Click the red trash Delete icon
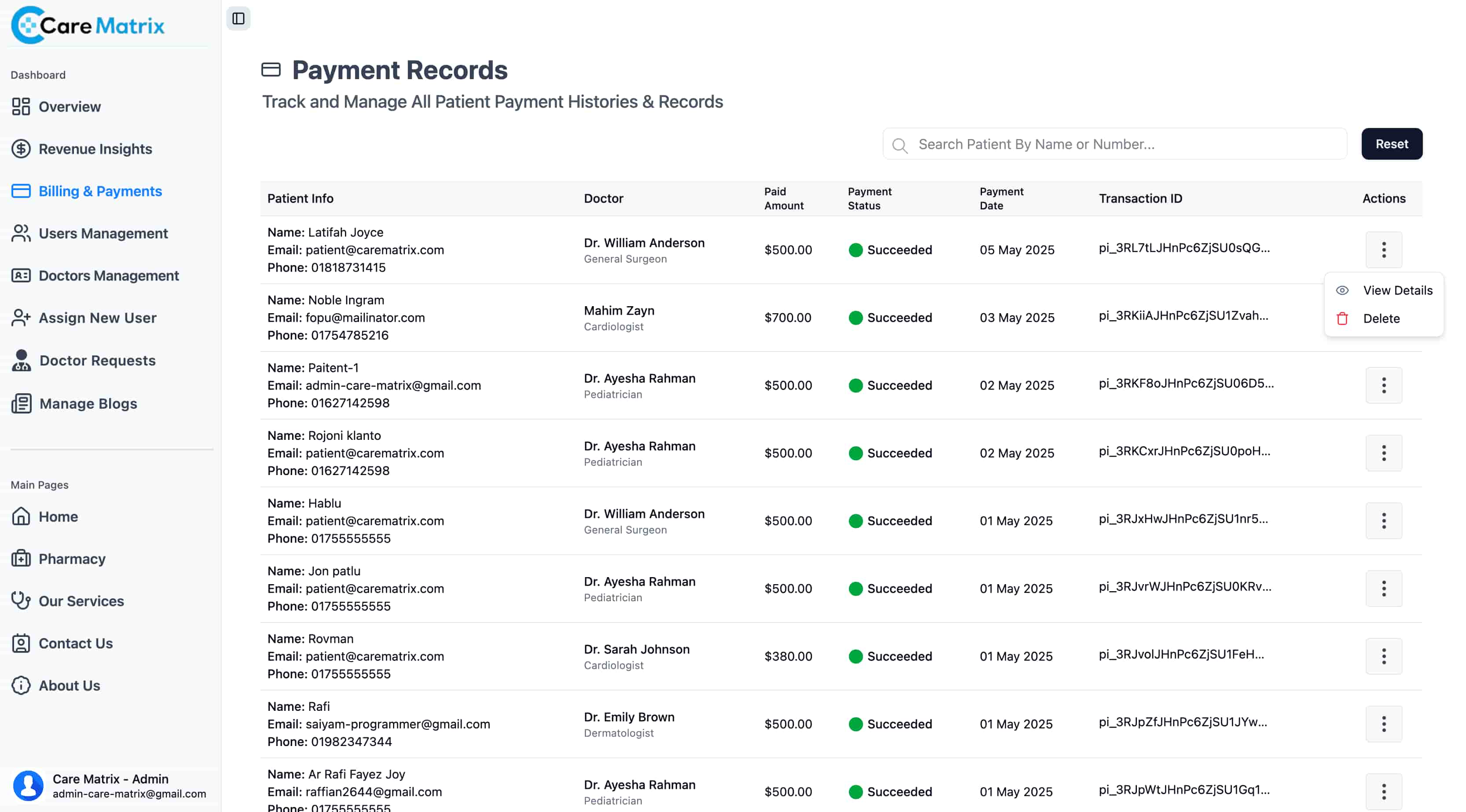This screenshot has height=812, width=1466. tap(1342, 318)
